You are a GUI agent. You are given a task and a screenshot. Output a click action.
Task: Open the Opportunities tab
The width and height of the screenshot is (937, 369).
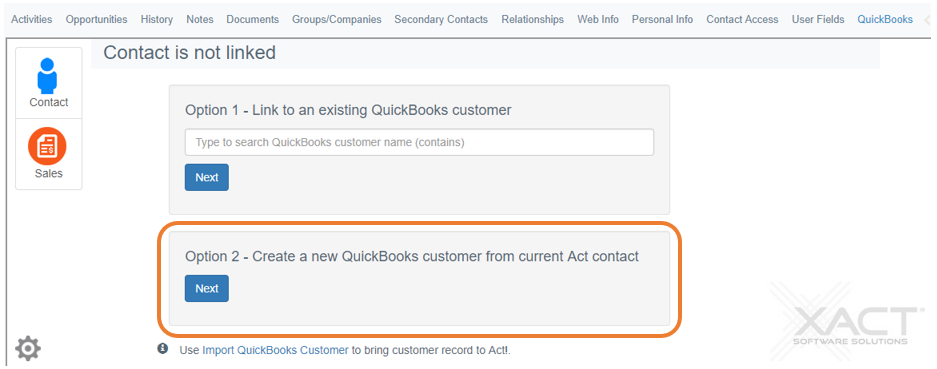click(96, 19)
